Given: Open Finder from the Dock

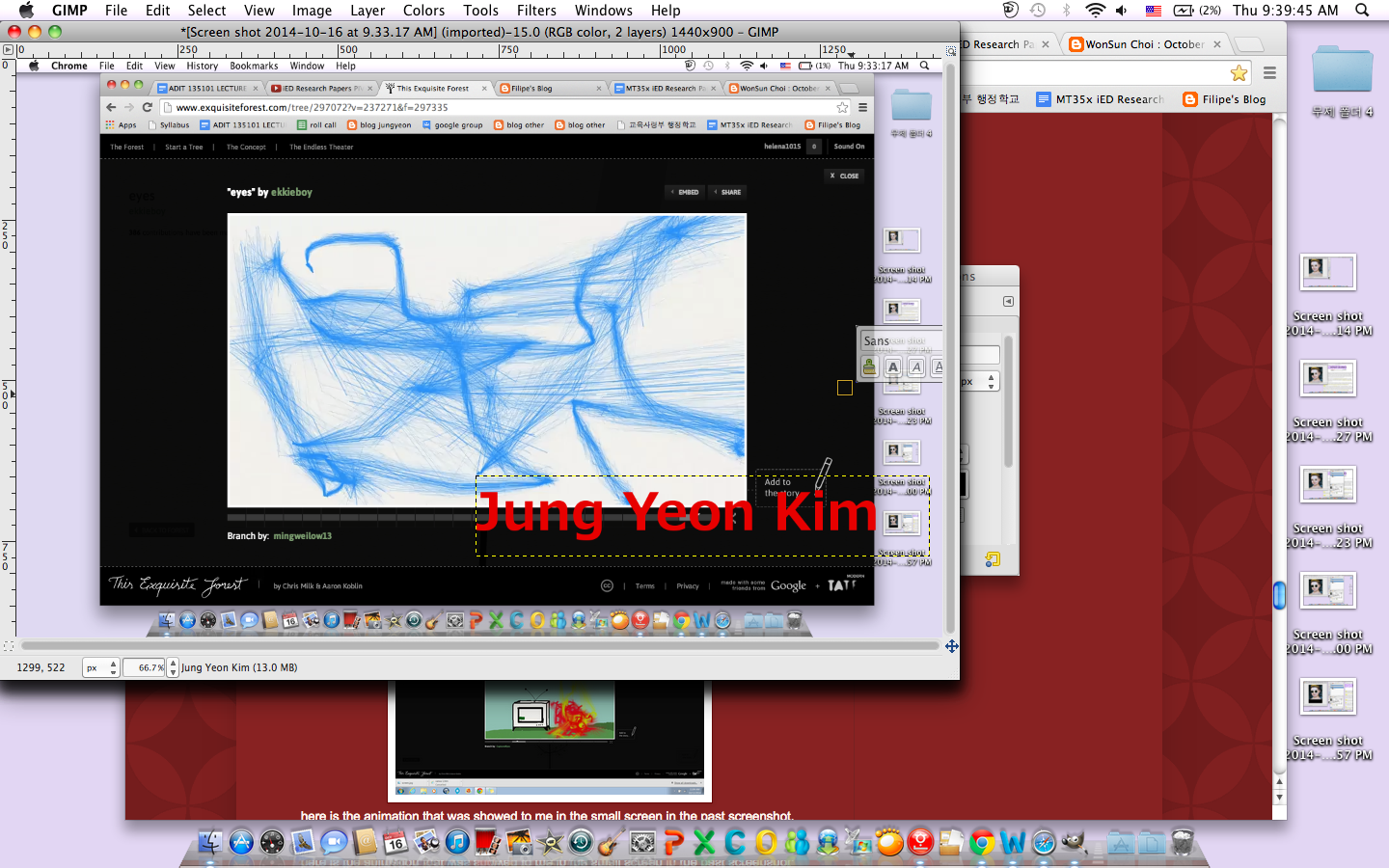Looking at the screenshot, I should click(x=210, y=842).
